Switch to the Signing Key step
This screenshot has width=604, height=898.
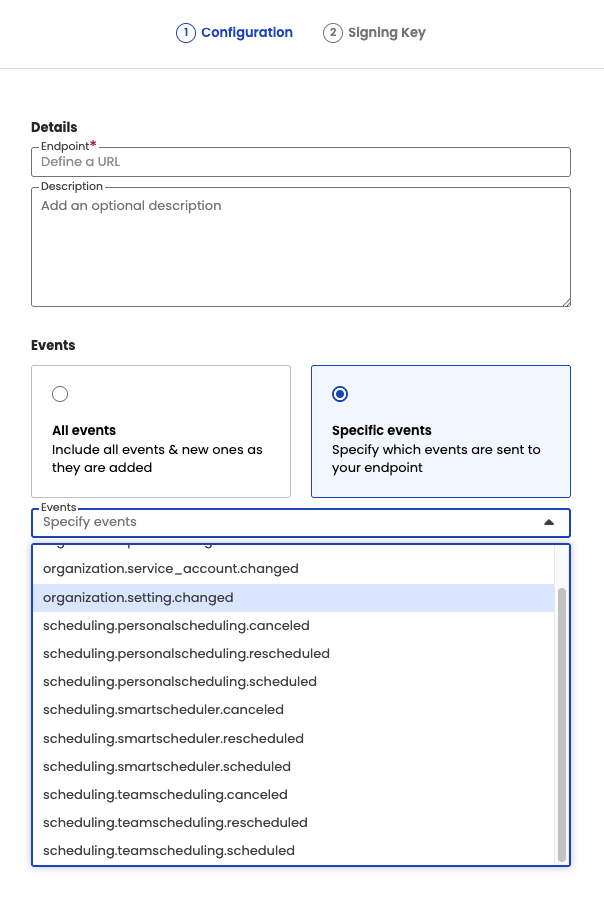point(386,33)
